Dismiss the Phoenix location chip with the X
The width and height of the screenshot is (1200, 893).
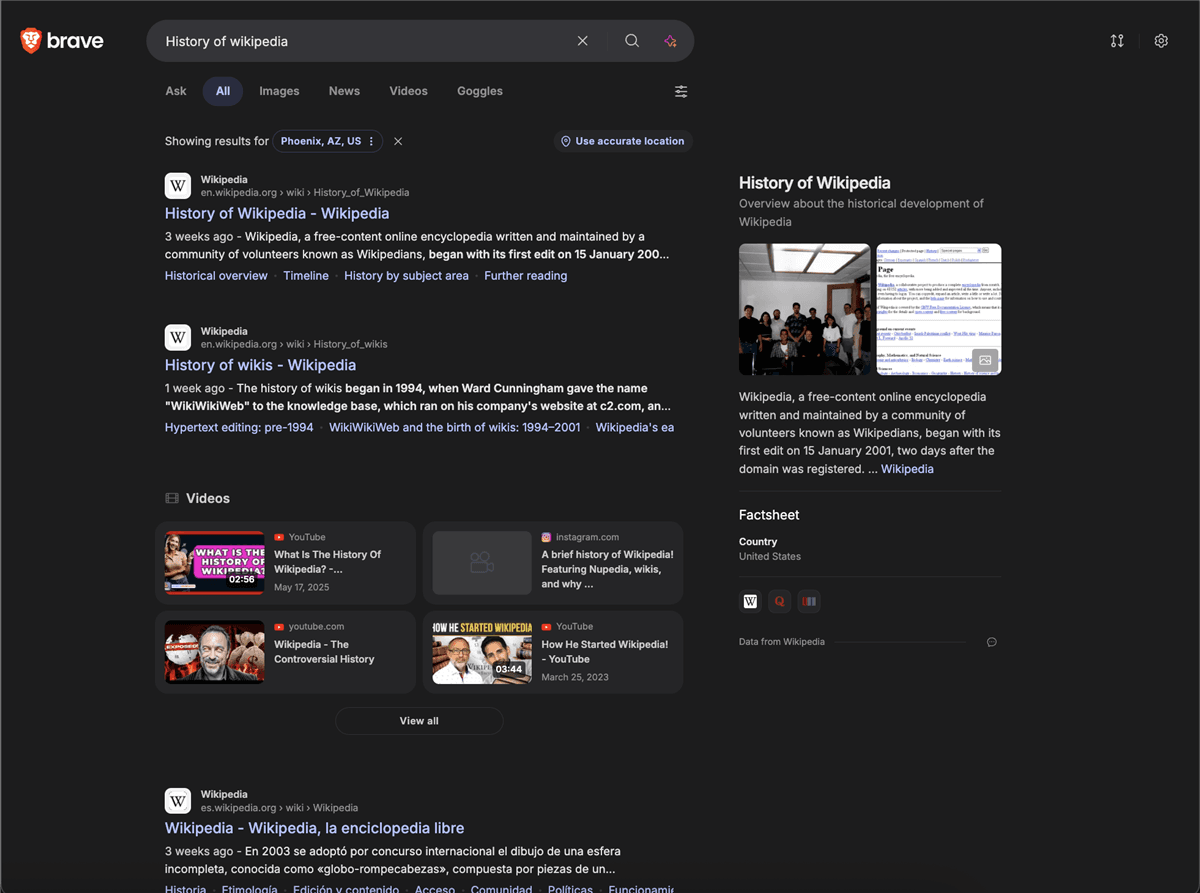[x=398, y=141]
